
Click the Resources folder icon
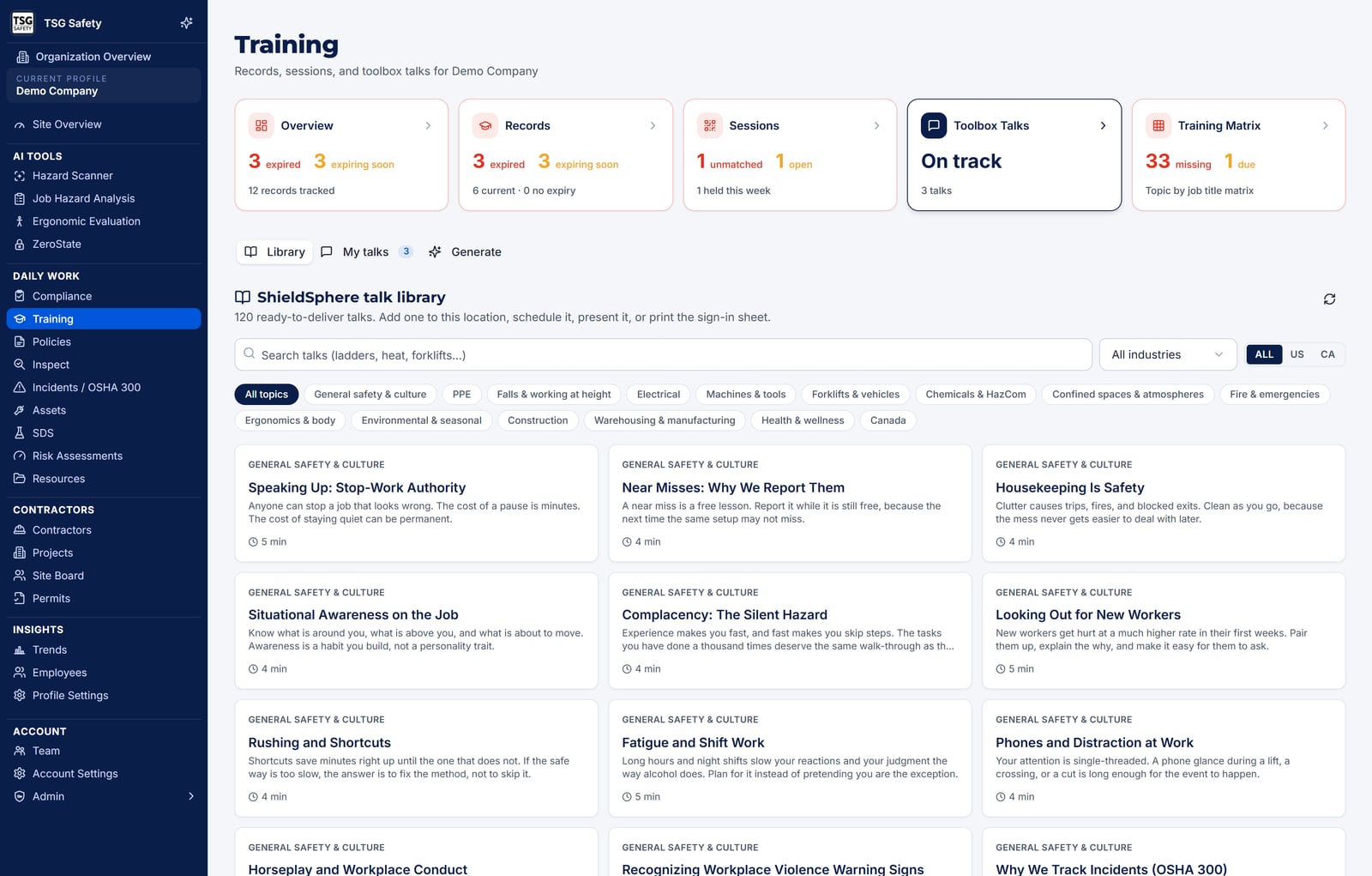[x=20, y=479]
